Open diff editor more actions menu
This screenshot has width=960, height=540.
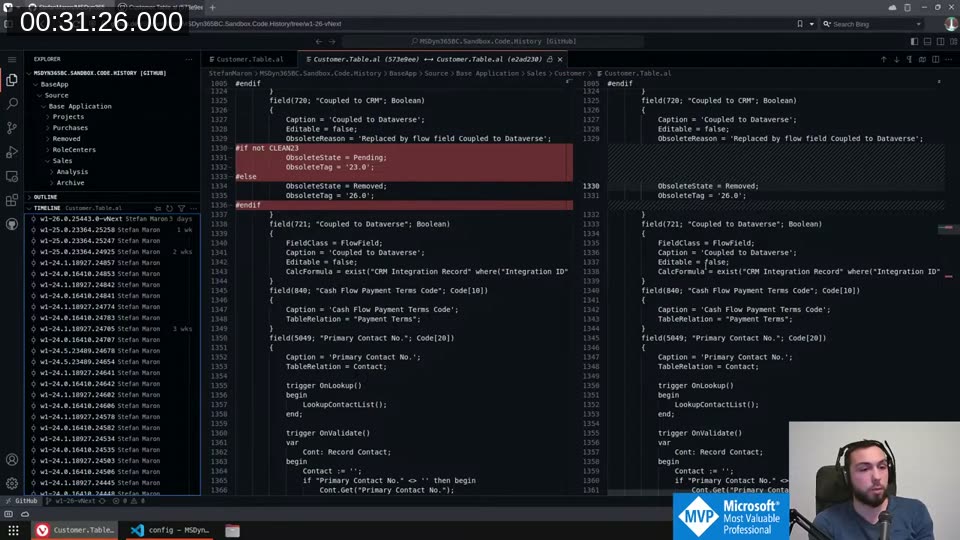[x=948, y=59]
